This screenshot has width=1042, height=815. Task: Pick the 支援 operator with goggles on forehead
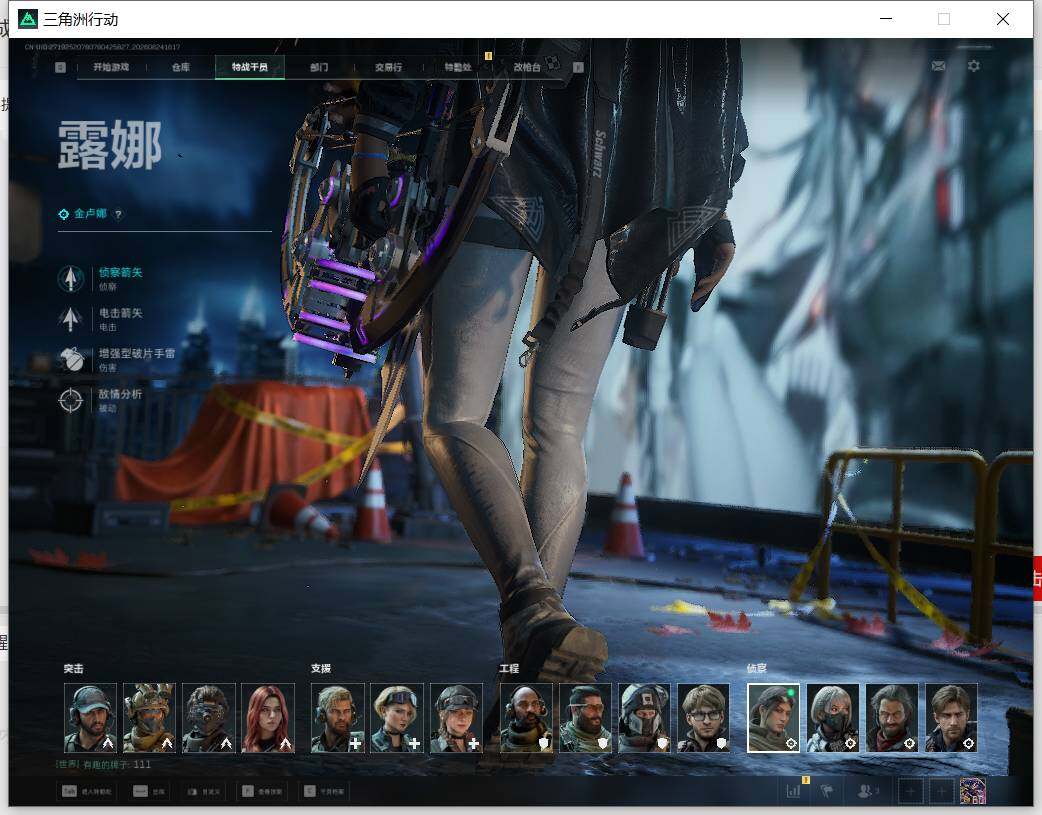397,718
